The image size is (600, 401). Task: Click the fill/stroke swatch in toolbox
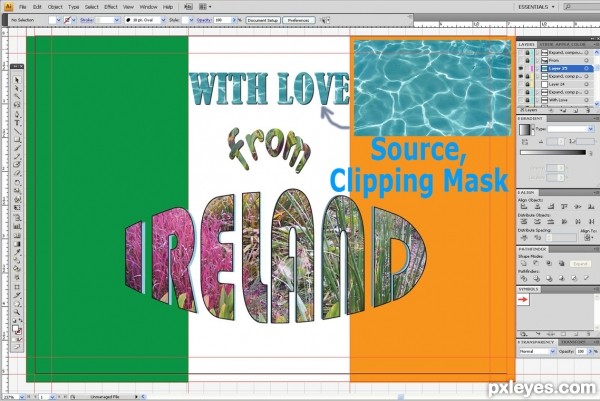(16, 329)
